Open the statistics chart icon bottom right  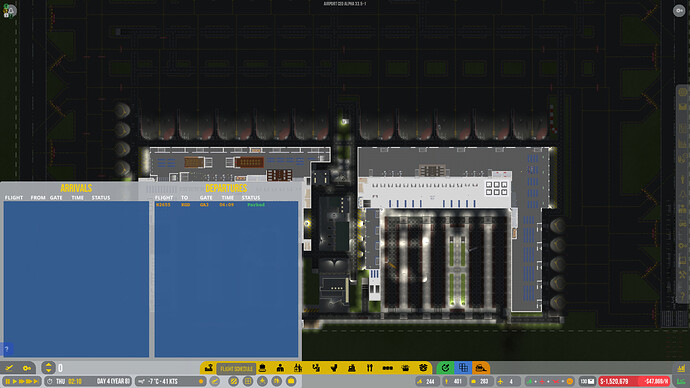681,368
